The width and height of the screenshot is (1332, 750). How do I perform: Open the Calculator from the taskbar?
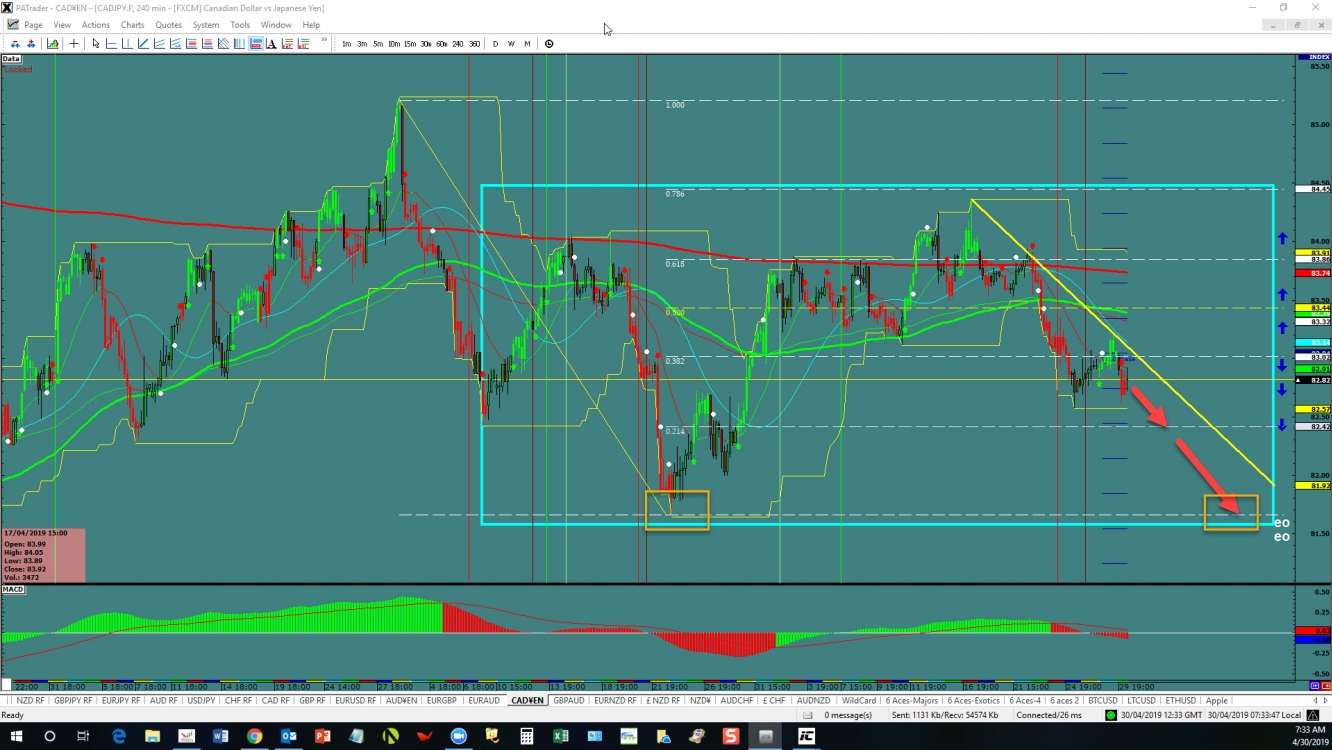527,736
